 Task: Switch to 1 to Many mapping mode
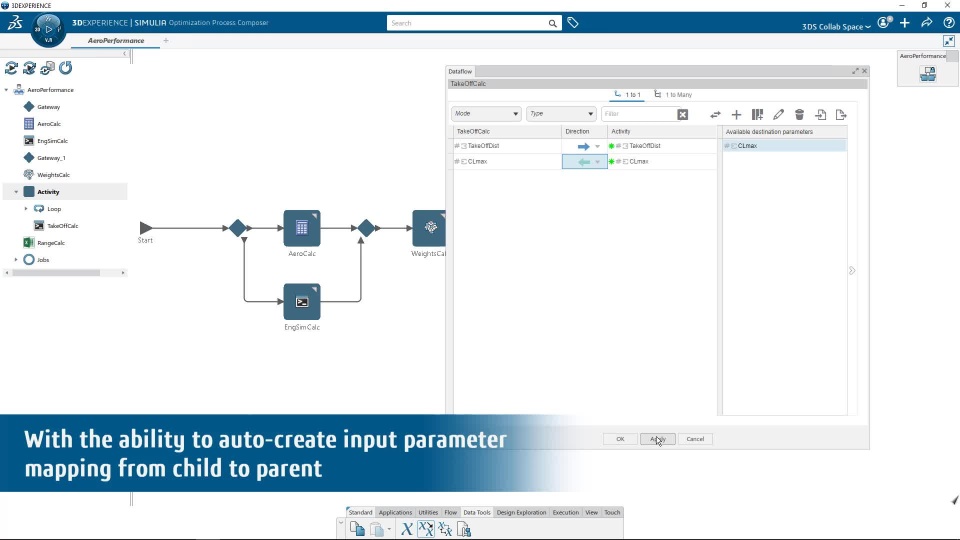673,95
